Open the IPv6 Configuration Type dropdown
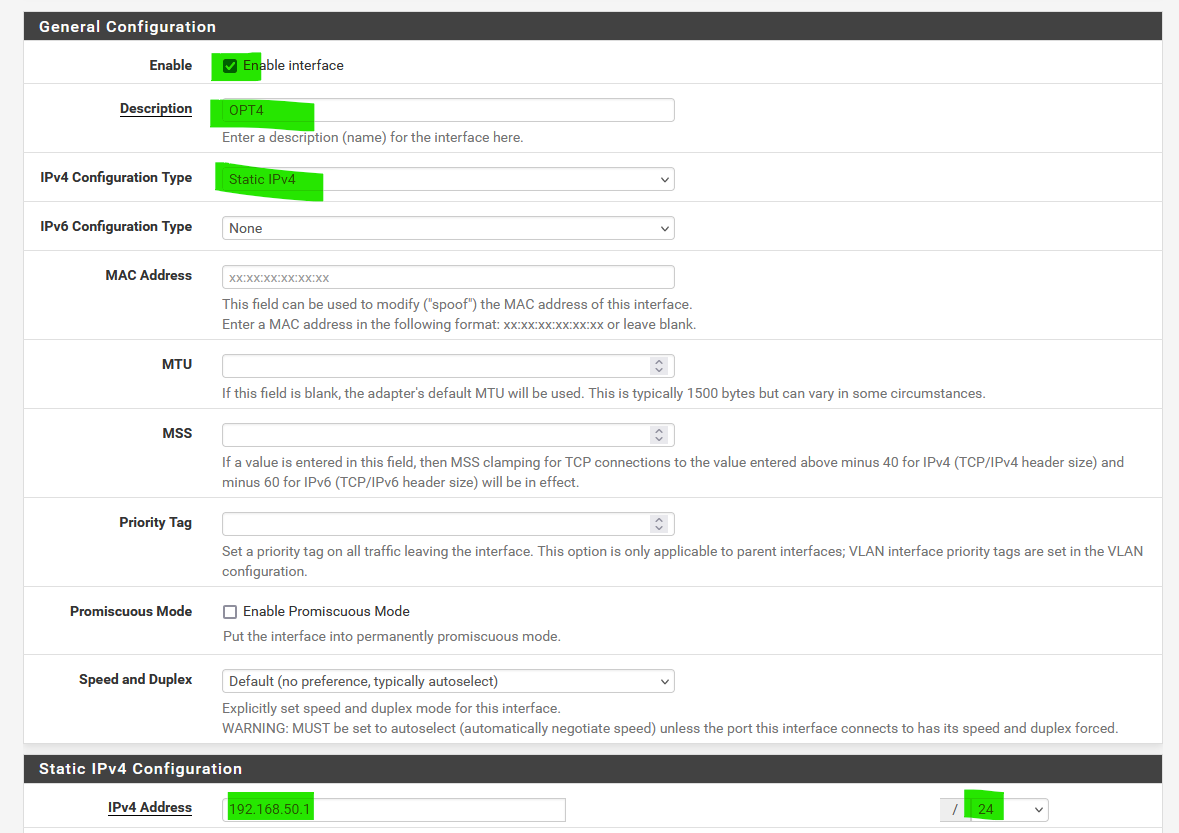1179x833 pixels. point(448,228)
